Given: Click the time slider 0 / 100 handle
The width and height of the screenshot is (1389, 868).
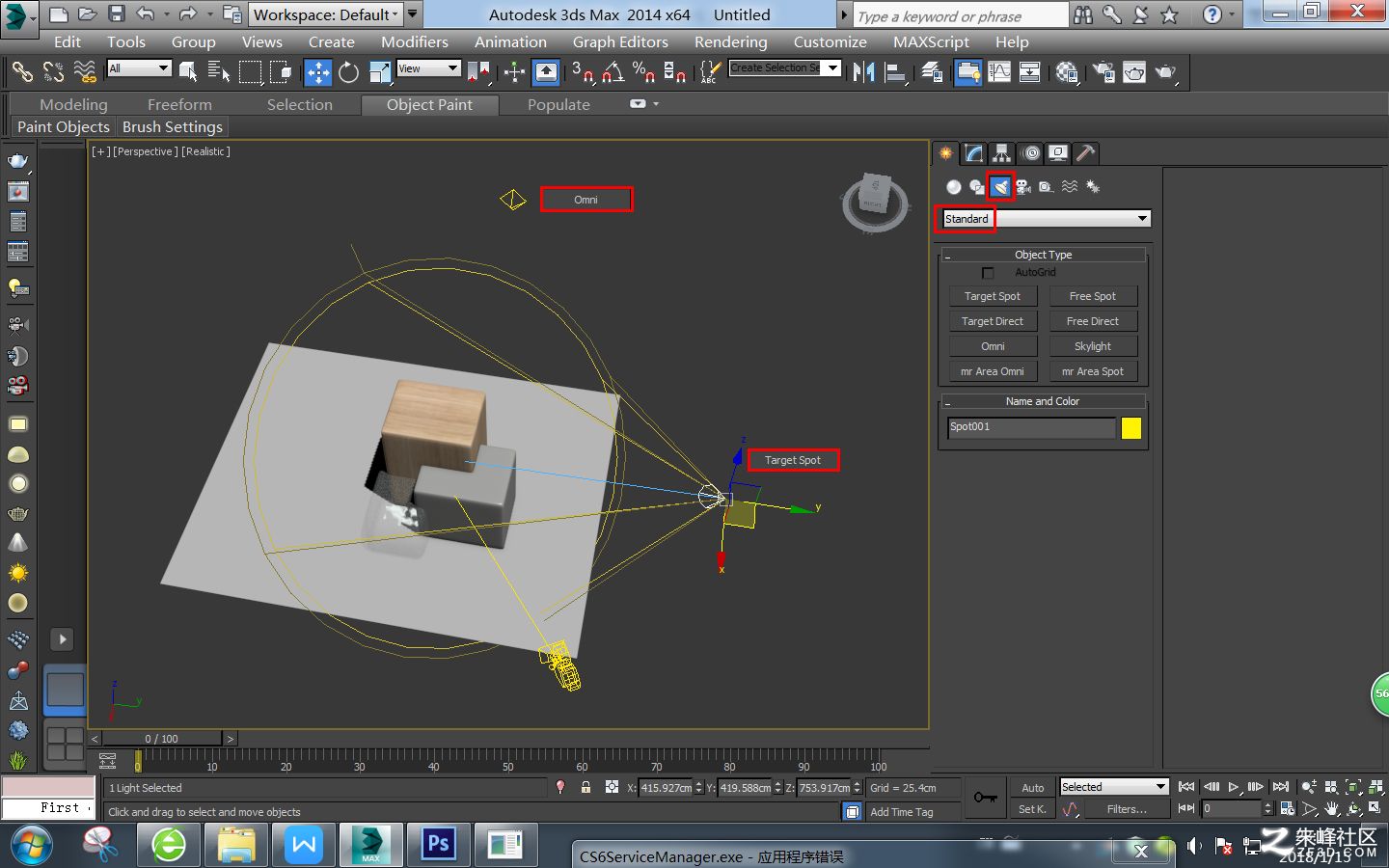Looking at the screenshot, I should pos(162,739).
